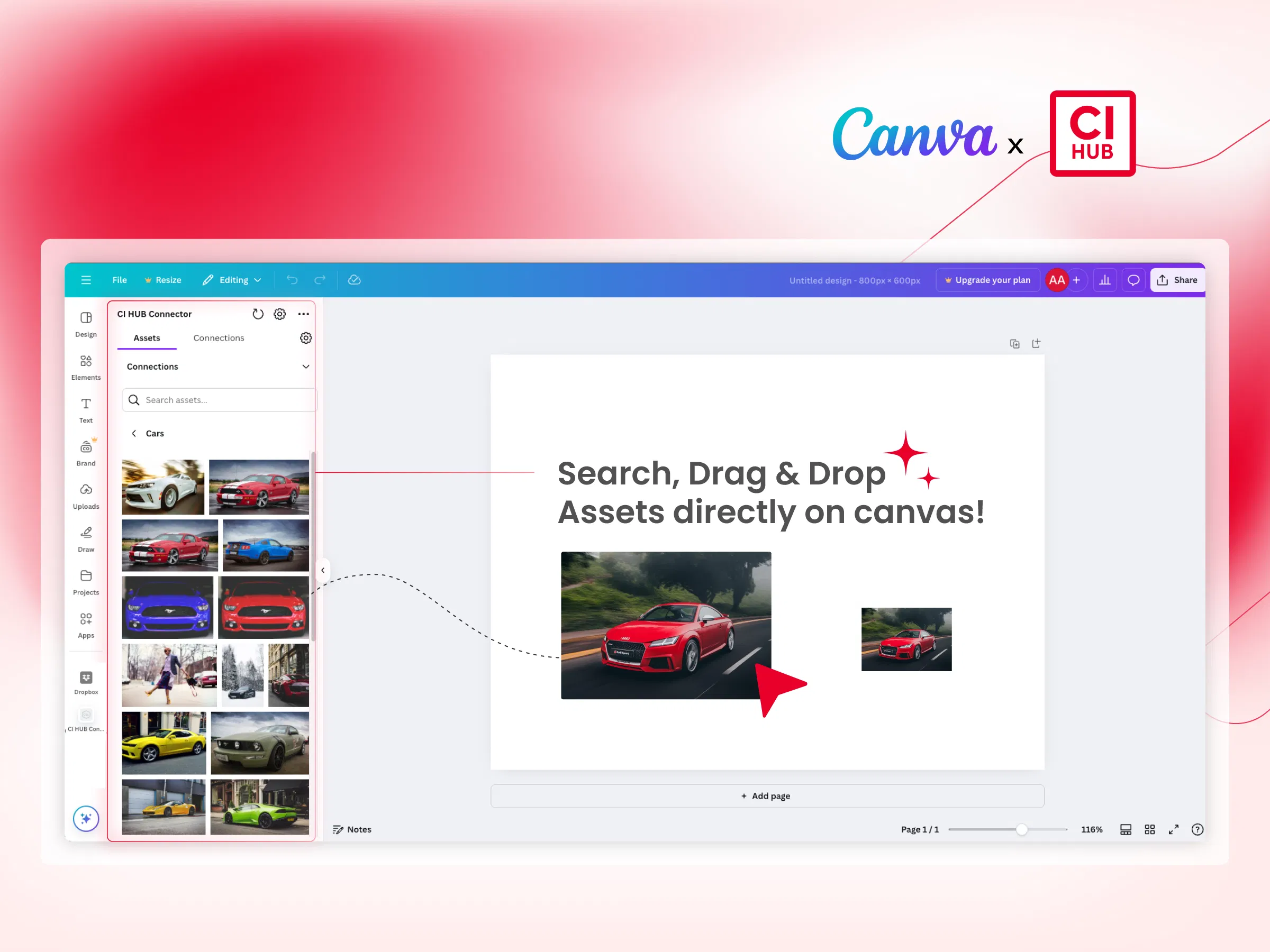Collapse the side panel with arrow handle

(323, 570)
